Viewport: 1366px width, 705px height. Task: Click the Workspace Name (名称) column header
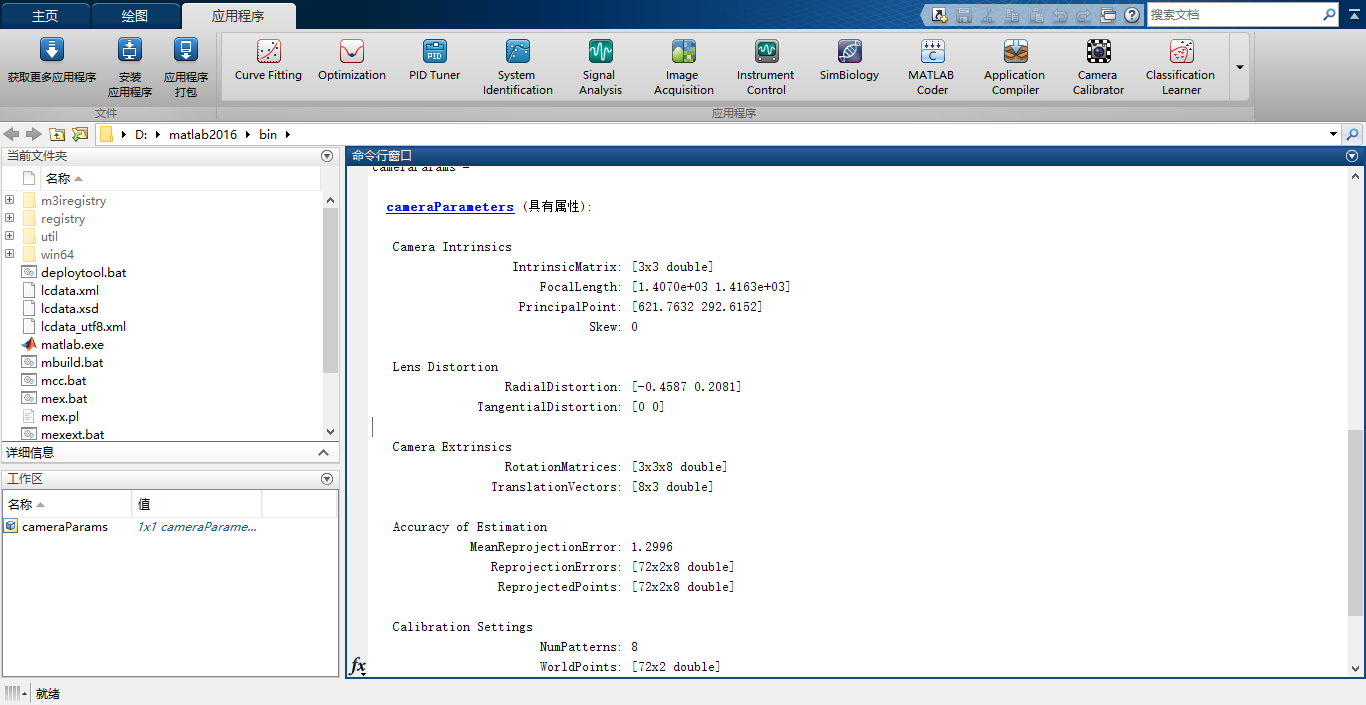click(66, 504)
